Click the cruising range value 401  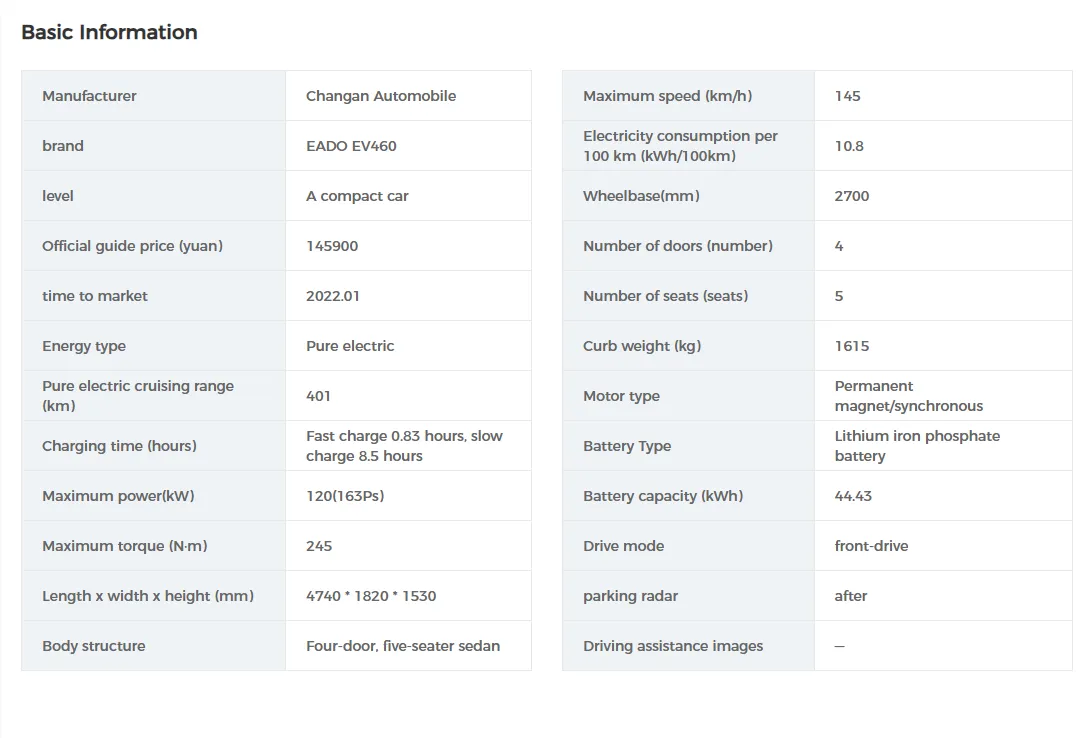(318, 396)
